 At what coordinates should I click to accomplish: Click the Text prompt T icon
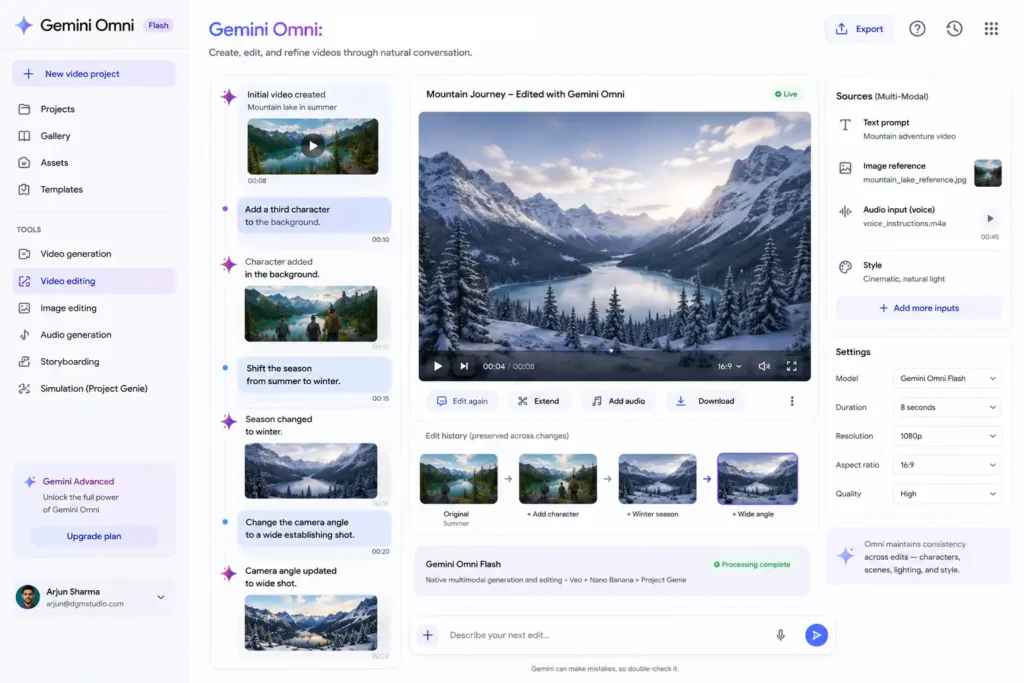coord(845,125)
